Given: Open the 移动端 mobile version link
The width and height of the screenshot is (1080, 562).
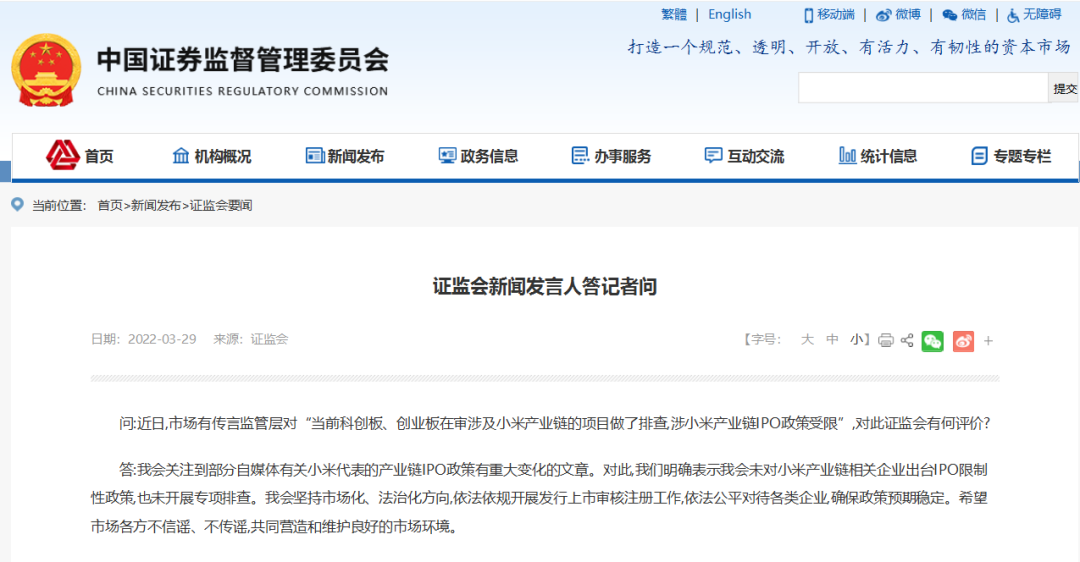Looking at the screenshot, I should click(x=829, y=14).
